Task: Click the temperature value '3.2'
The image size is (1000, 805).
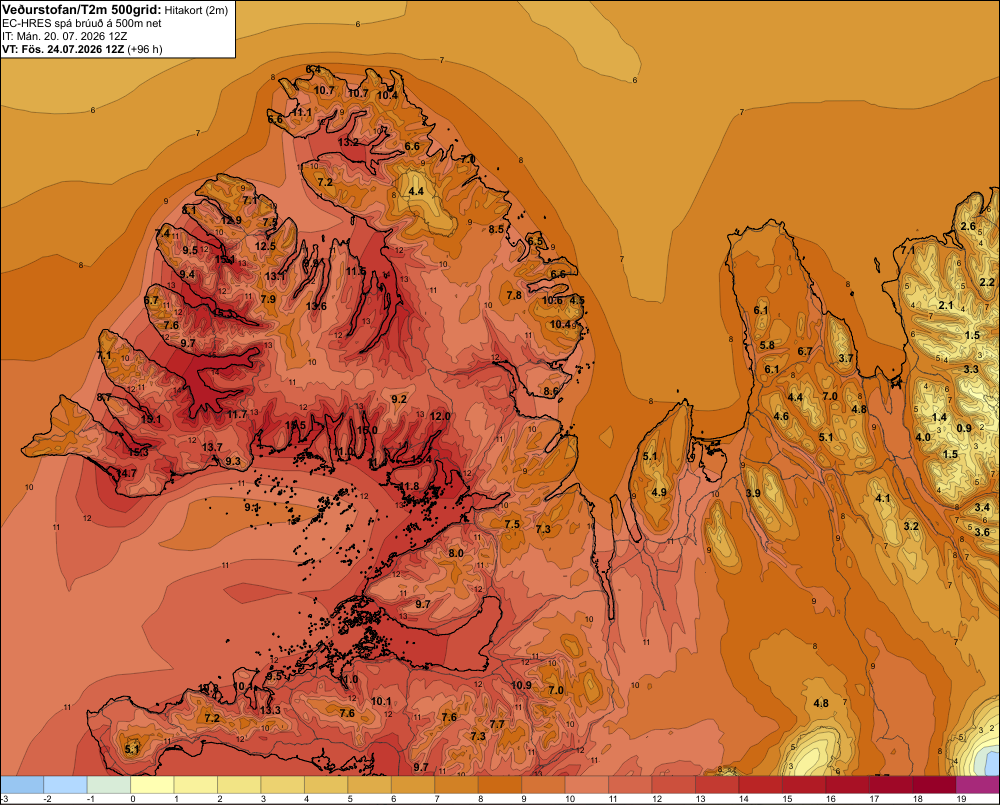Action: [x=911, y=526]
